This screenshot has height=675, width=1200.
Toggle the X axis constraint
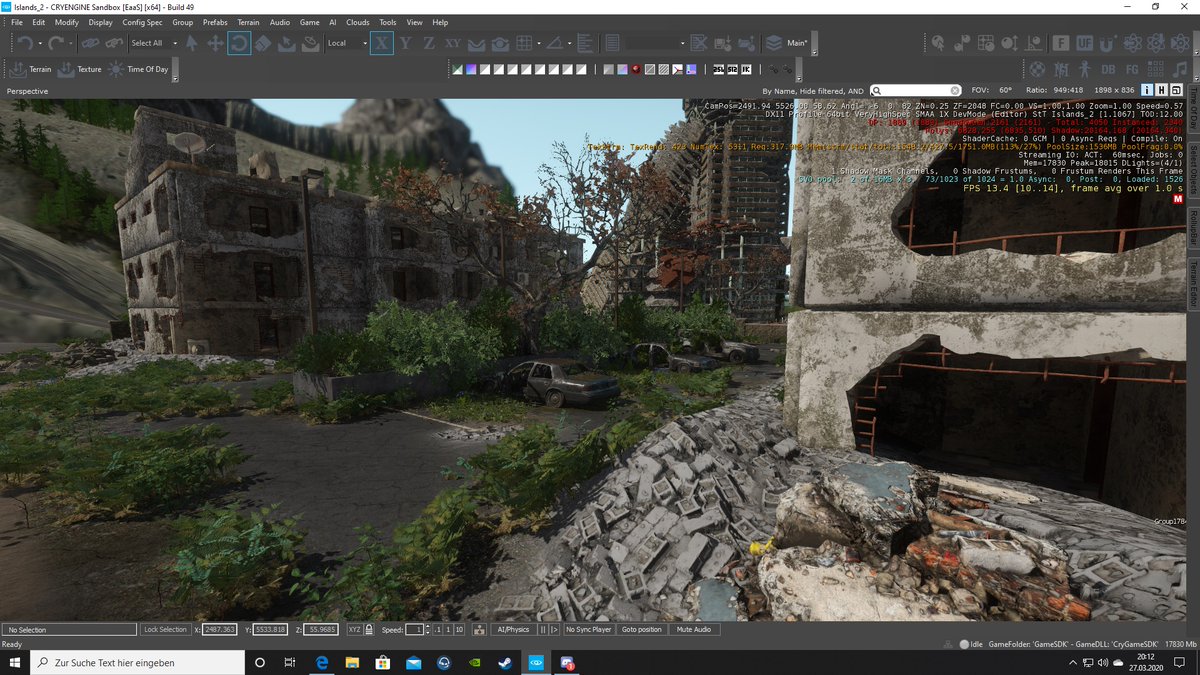[x=383, y=43]
